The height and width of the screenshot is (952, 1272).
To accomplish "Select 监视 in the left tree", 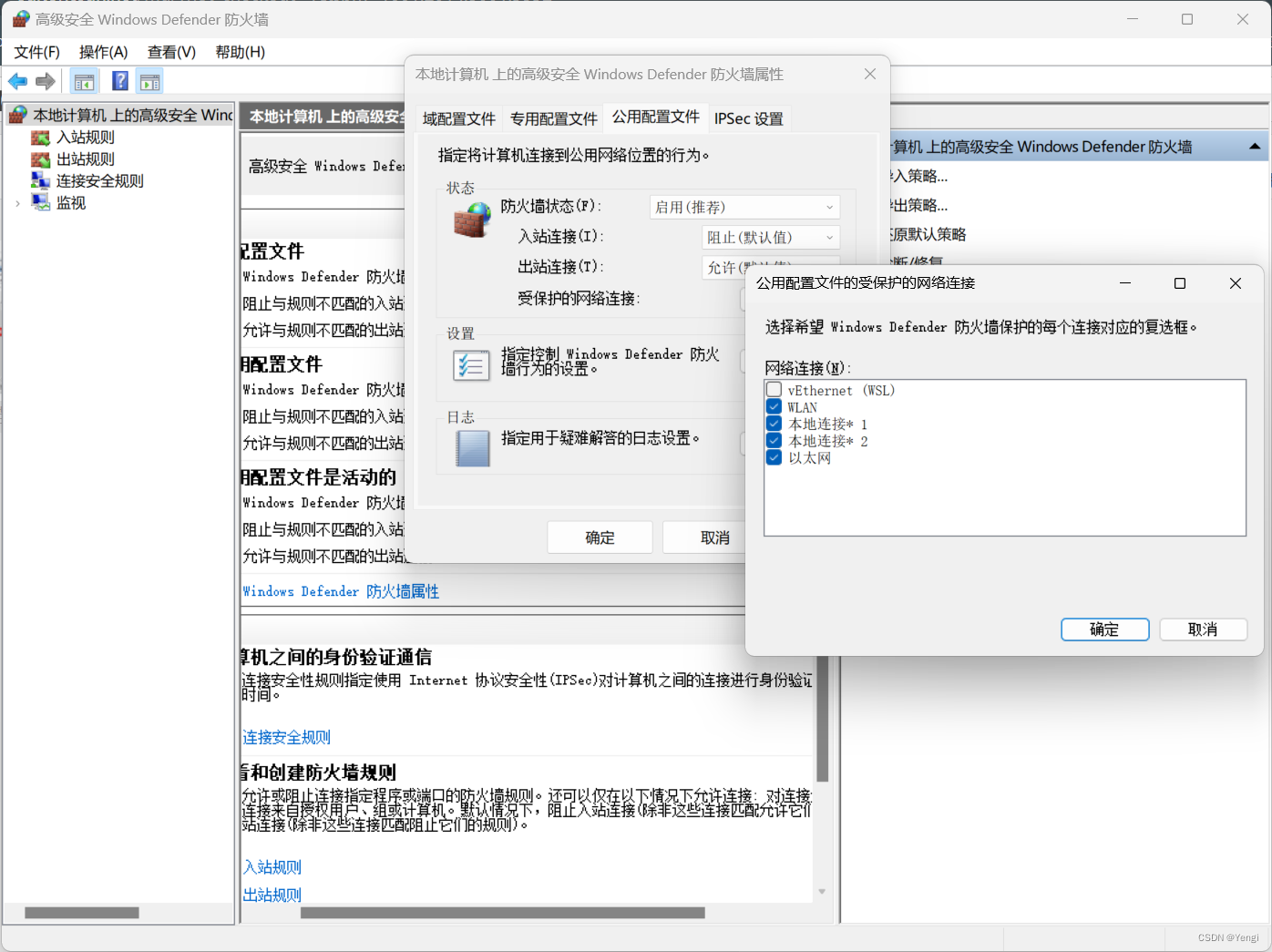I will 71,203.
